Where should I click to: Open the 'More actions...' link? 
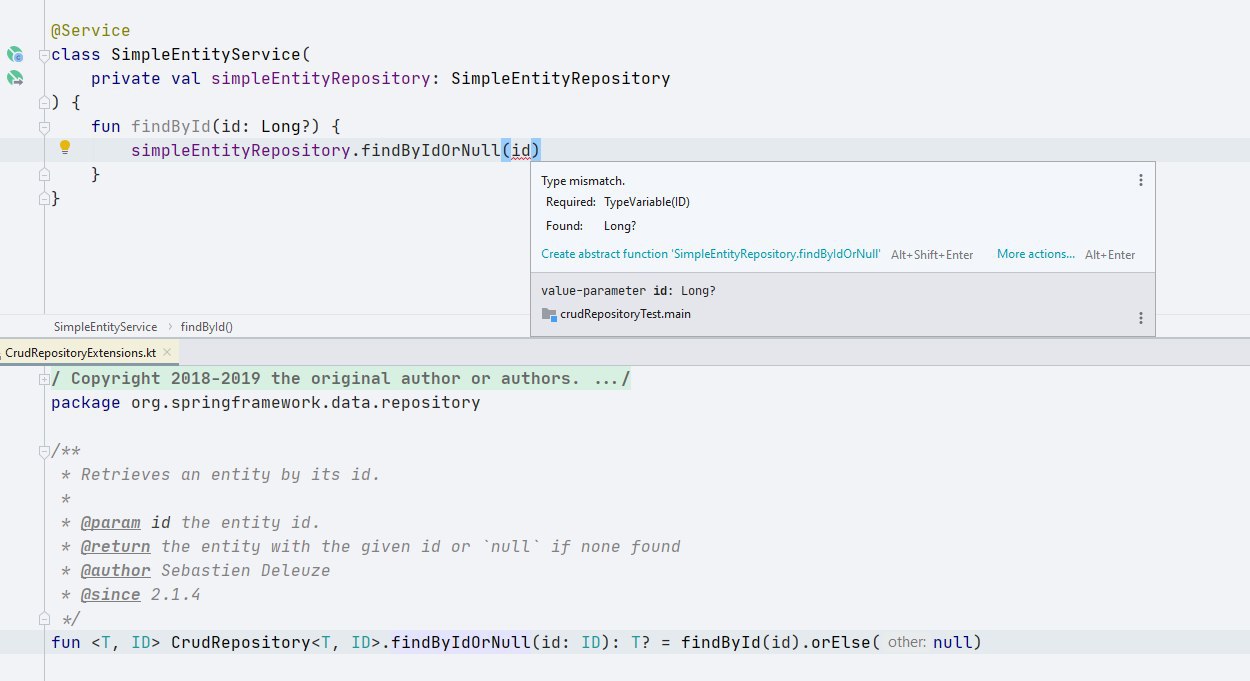(x=1036, y=254)
